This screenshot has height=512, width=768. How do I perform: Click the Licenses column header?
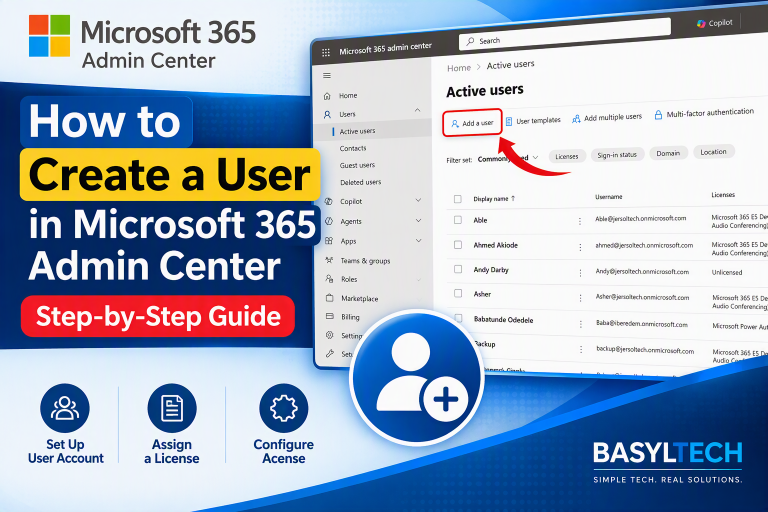(723, 195)
